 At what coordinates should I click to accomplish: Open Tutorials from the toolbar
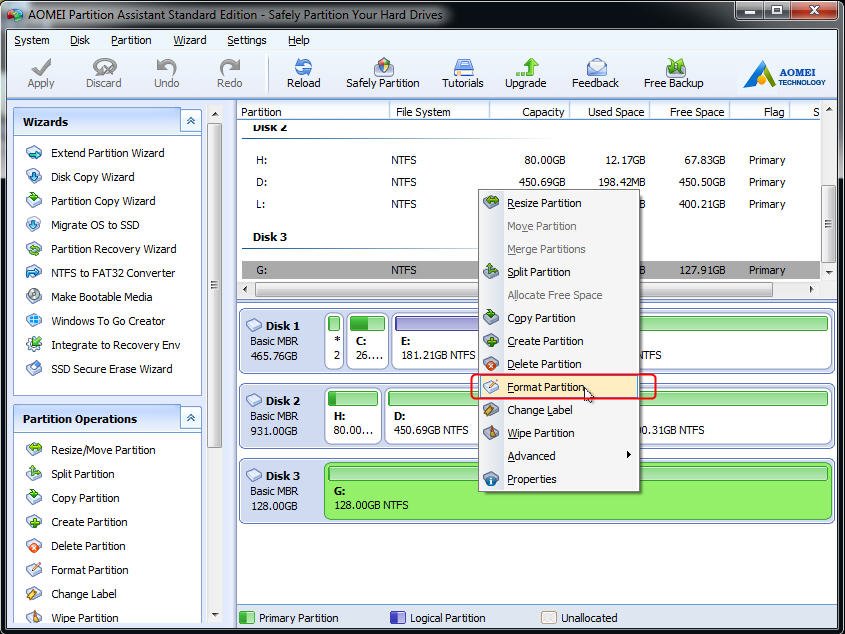(x=462, y=73)
